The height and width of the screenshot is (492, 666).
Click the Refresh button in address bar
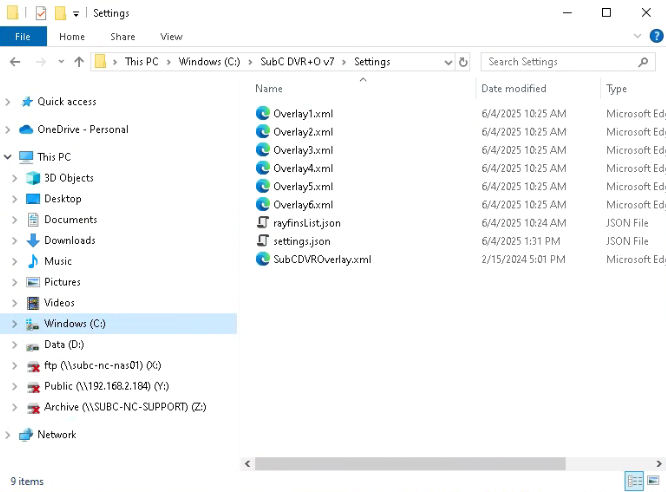463,62
